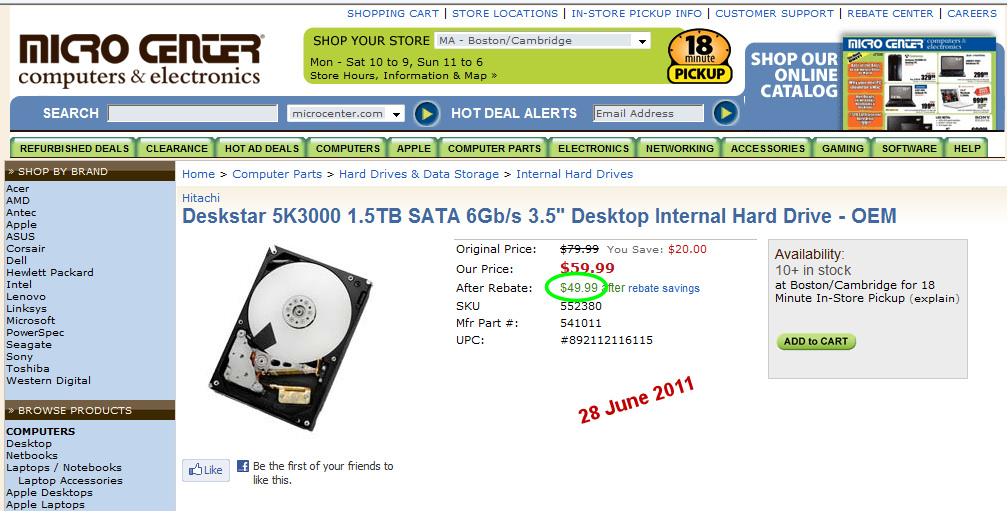This screenshot has width=1007, height=511.
Task: Select the Refurbished Deals tab
Action: click(74, 148)
